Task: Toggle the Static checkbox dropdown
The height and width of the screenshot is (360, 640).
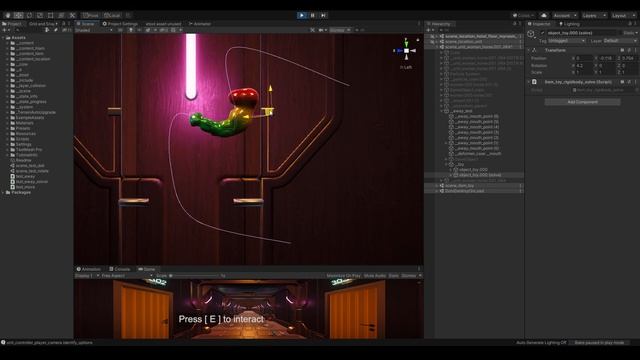Action: pos(630,33)
